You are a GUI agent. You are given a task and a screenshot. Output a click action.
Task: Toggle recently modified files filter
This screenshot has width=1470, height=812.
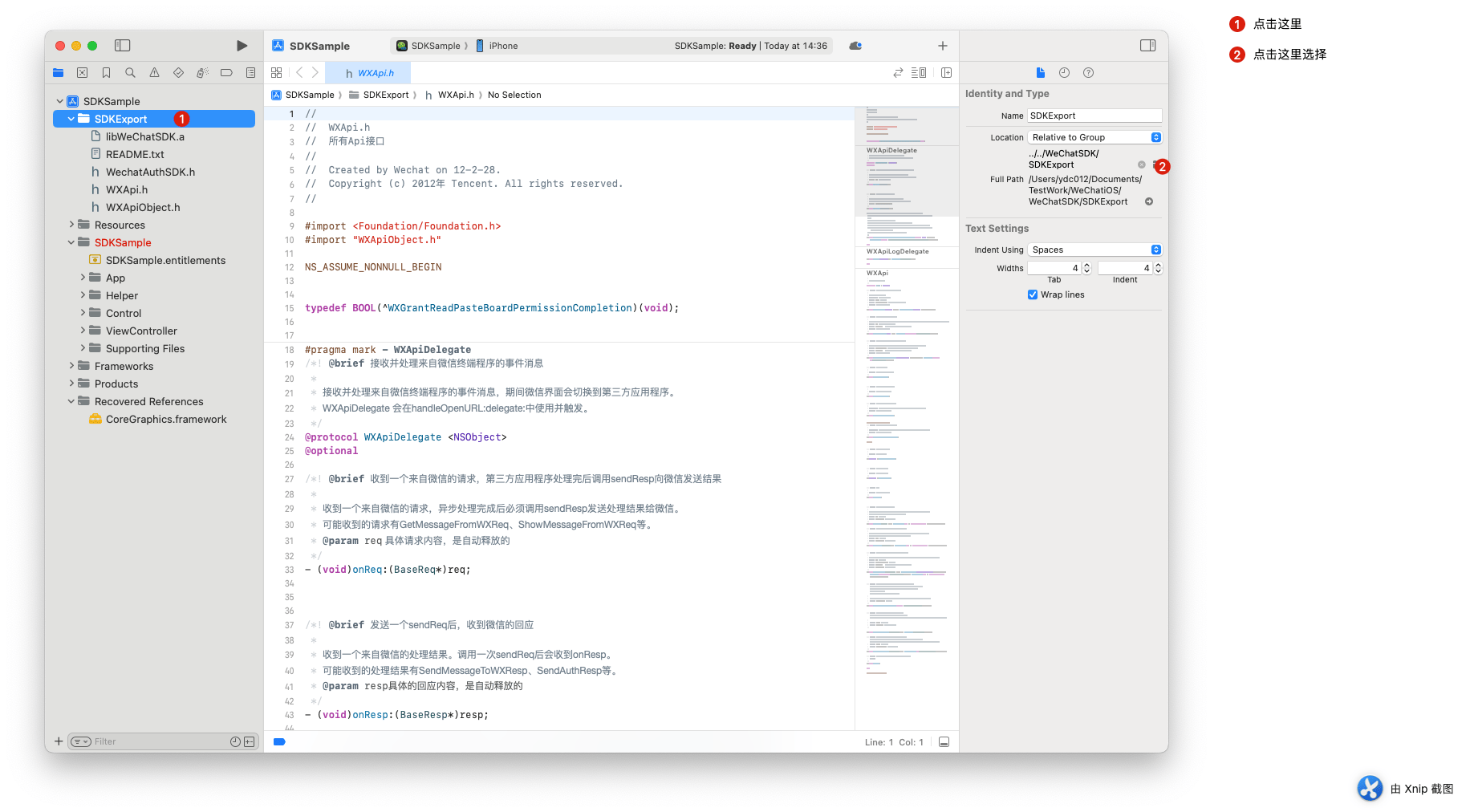coord(235,741)
